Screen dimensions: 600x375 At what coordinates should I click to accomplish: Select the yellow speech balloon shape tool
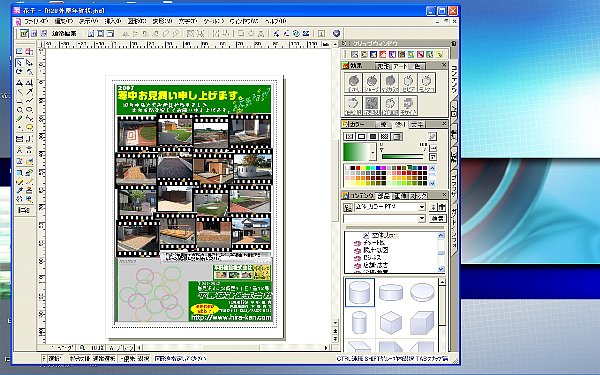[x=29, y=127]
